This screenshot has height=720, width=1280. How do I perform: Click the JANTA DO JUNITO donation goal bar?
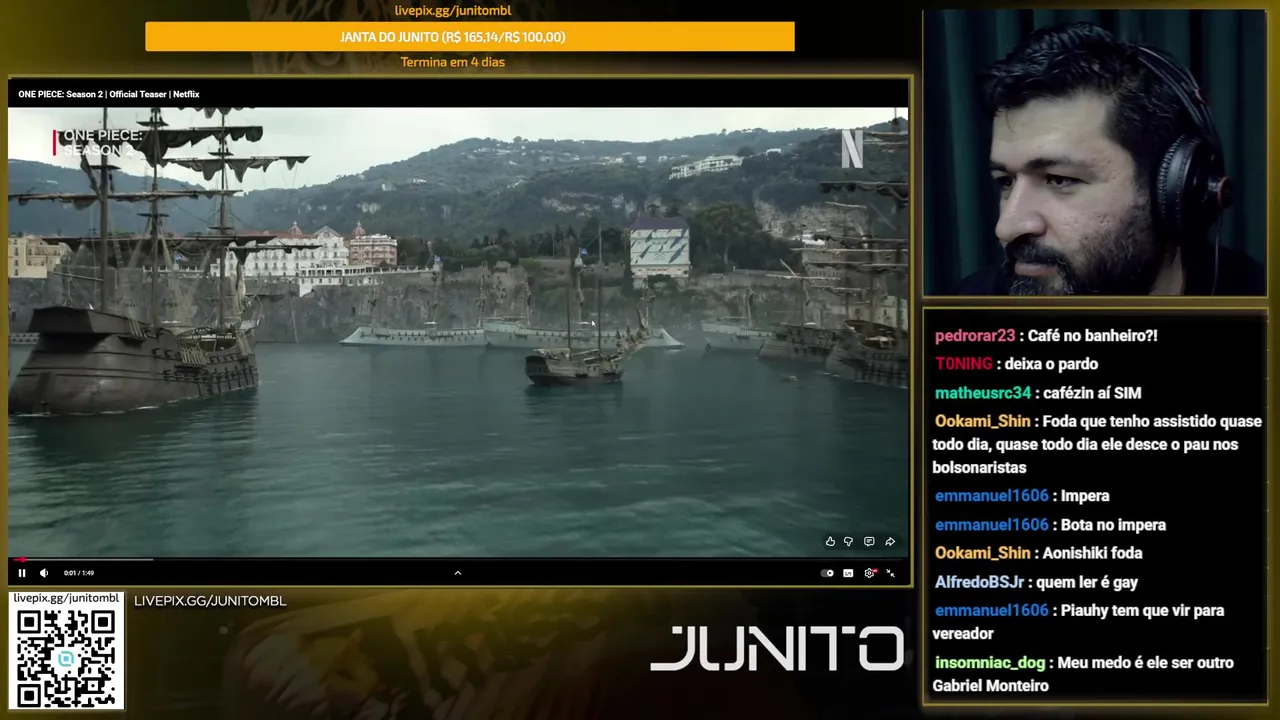point(470,37)
